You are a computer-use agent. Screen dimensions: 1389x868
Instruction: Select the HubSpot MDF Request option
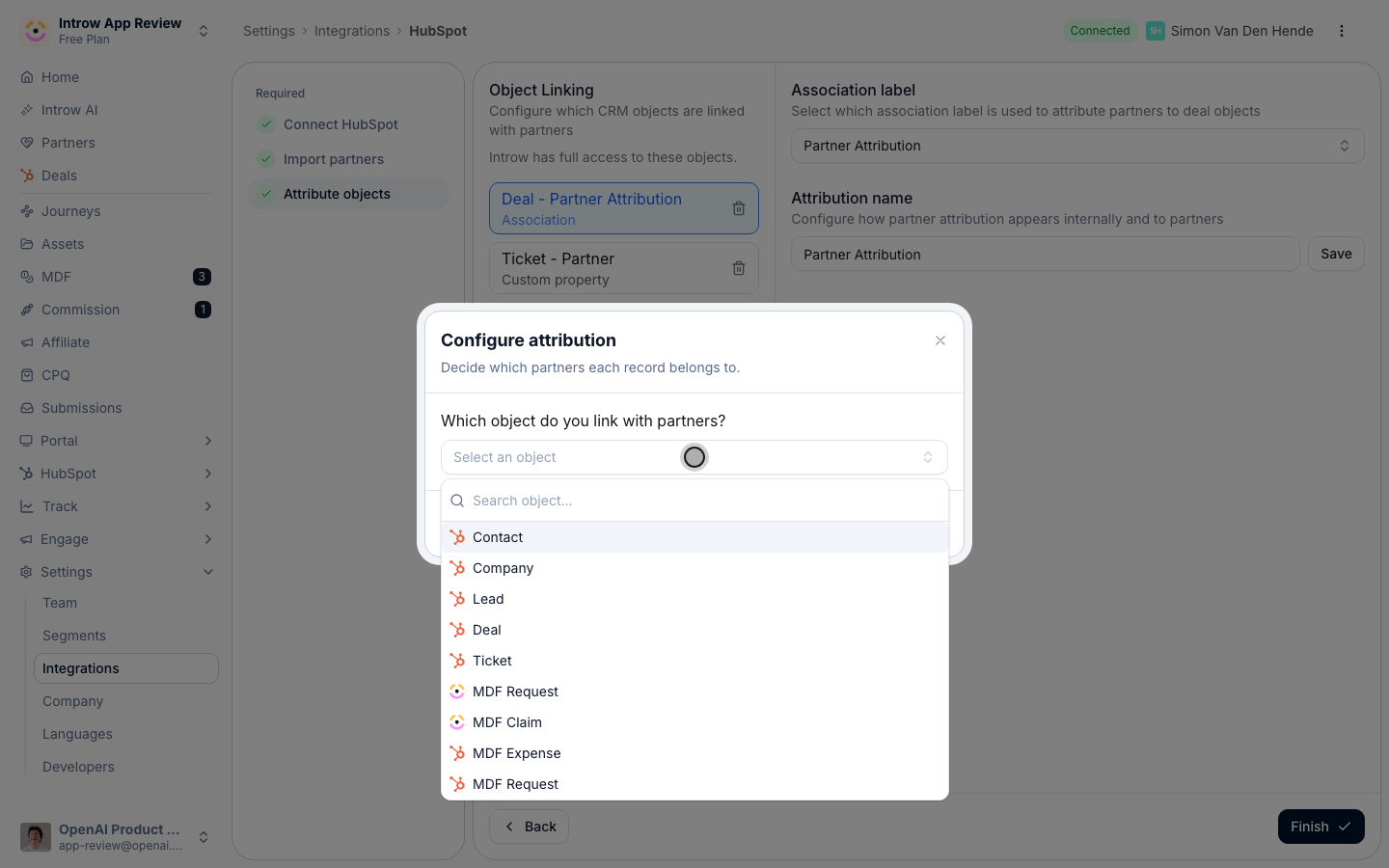tap(694, 784)
